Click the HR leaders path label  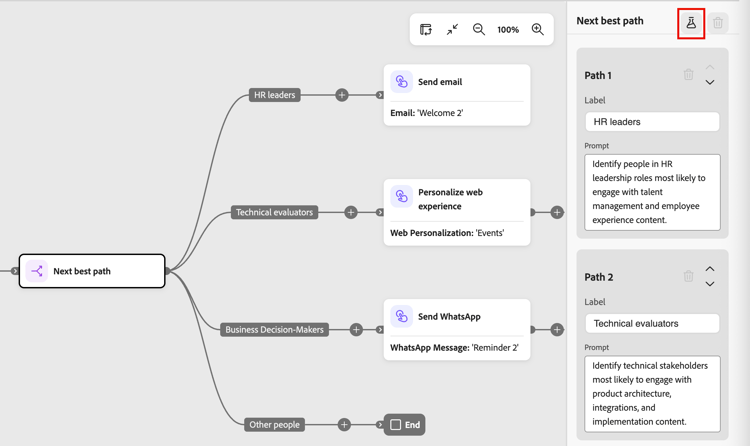click(275, 95)
